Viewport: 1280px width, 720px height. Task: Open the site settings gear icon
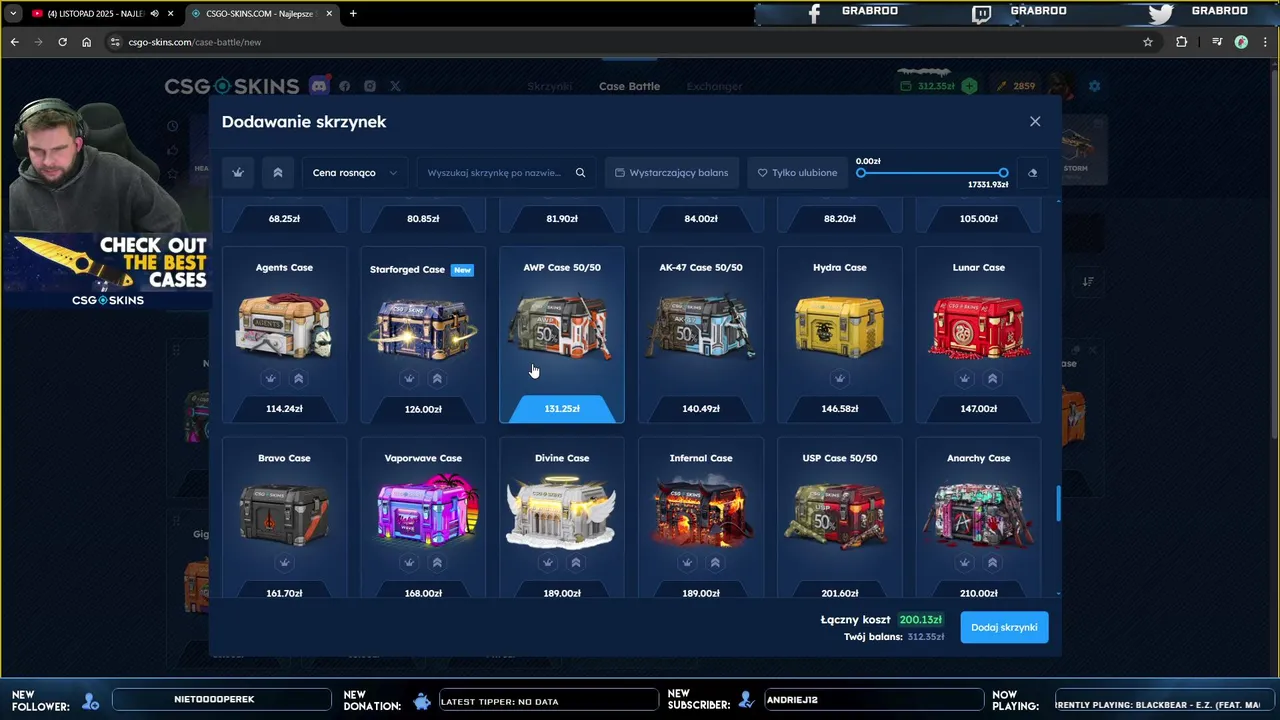pos(1094,86)
